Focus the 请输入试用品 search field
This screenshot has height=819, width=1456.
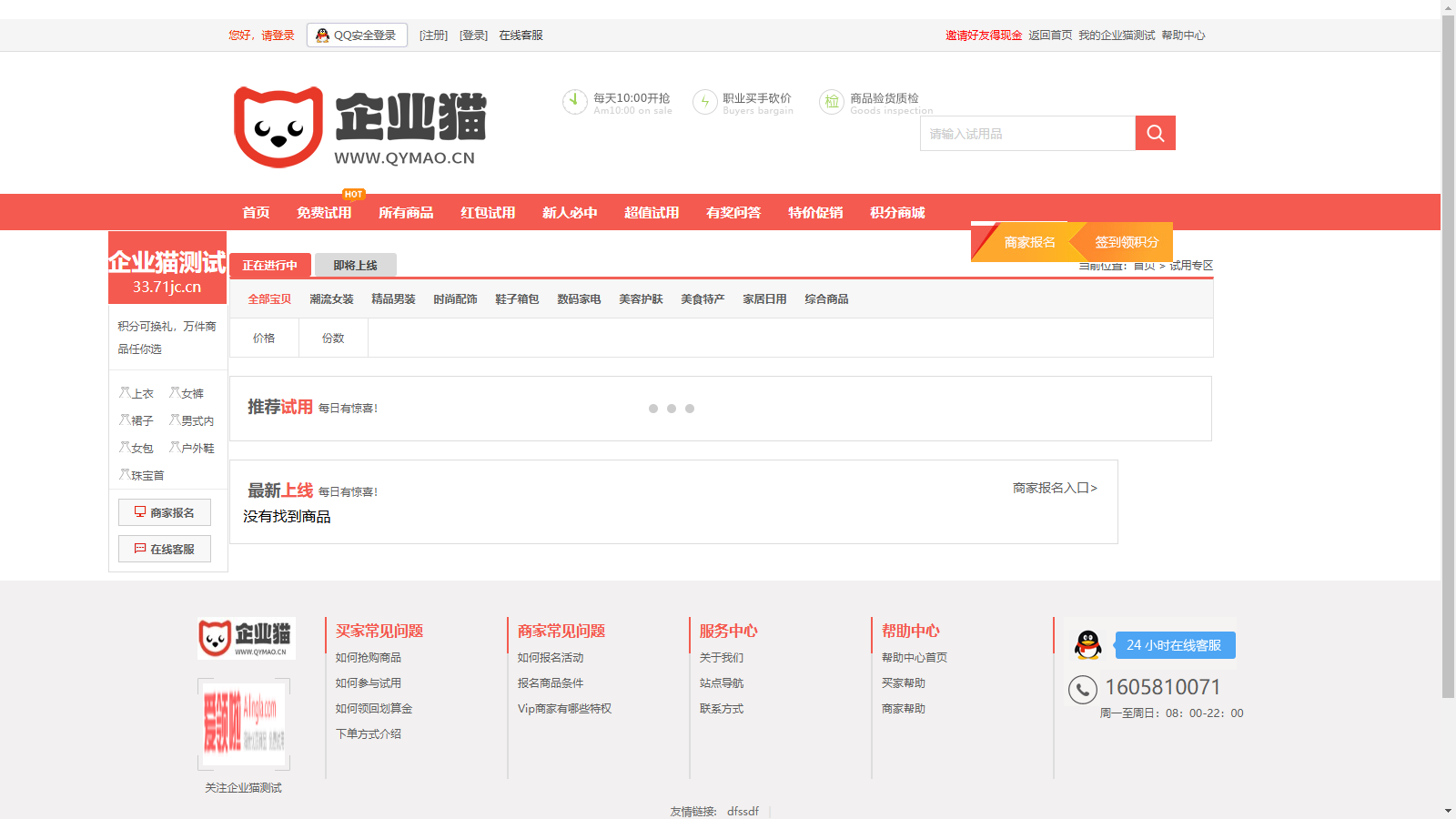coord(1027,134)
